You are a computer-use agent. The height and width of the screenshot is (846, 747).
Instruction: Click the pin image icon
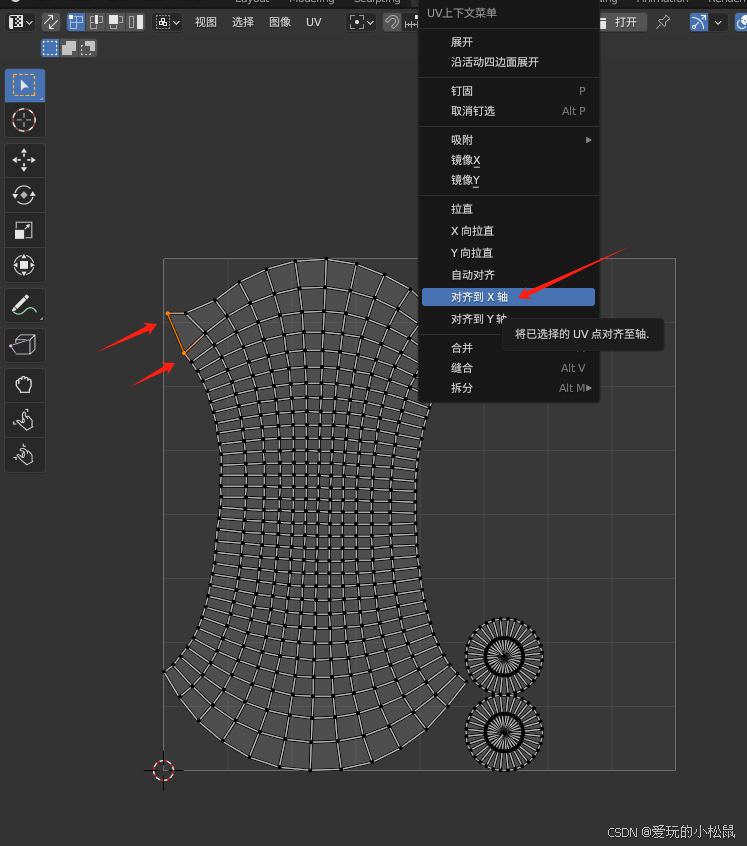pyautogui.click(x=663, y=22)
